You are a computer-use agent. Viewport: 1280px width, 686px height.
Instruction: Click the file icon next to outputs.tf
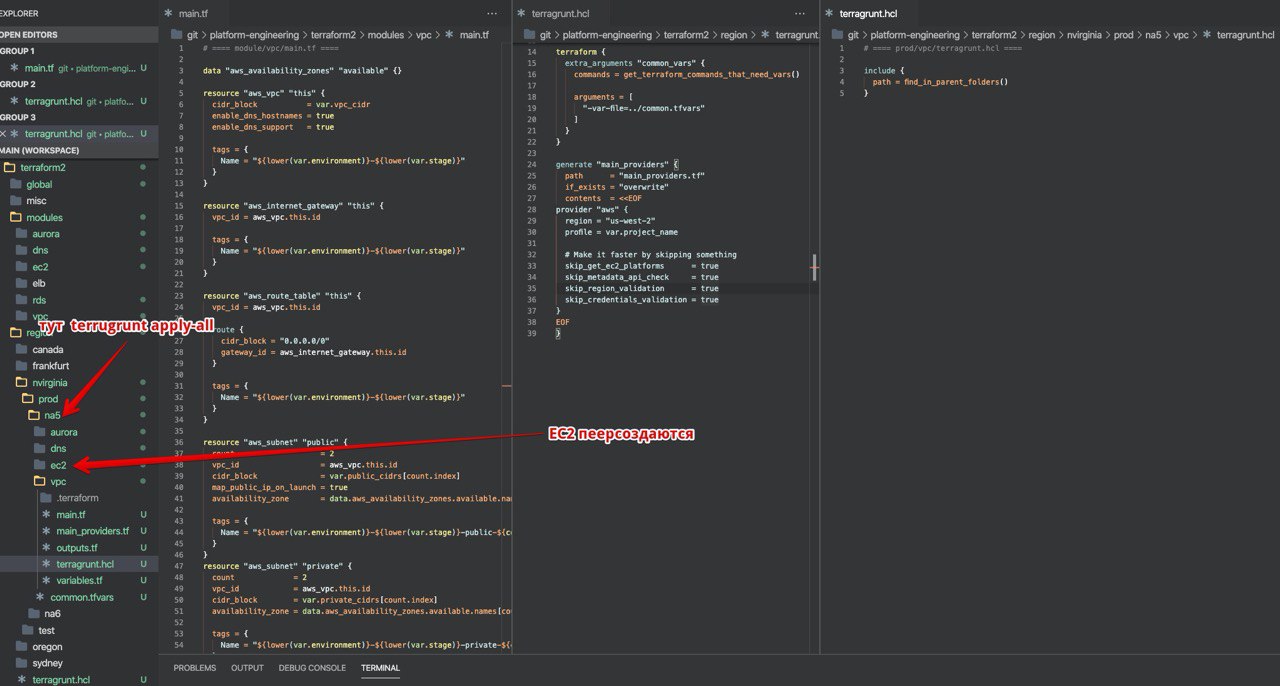click(x=46, y=548)
